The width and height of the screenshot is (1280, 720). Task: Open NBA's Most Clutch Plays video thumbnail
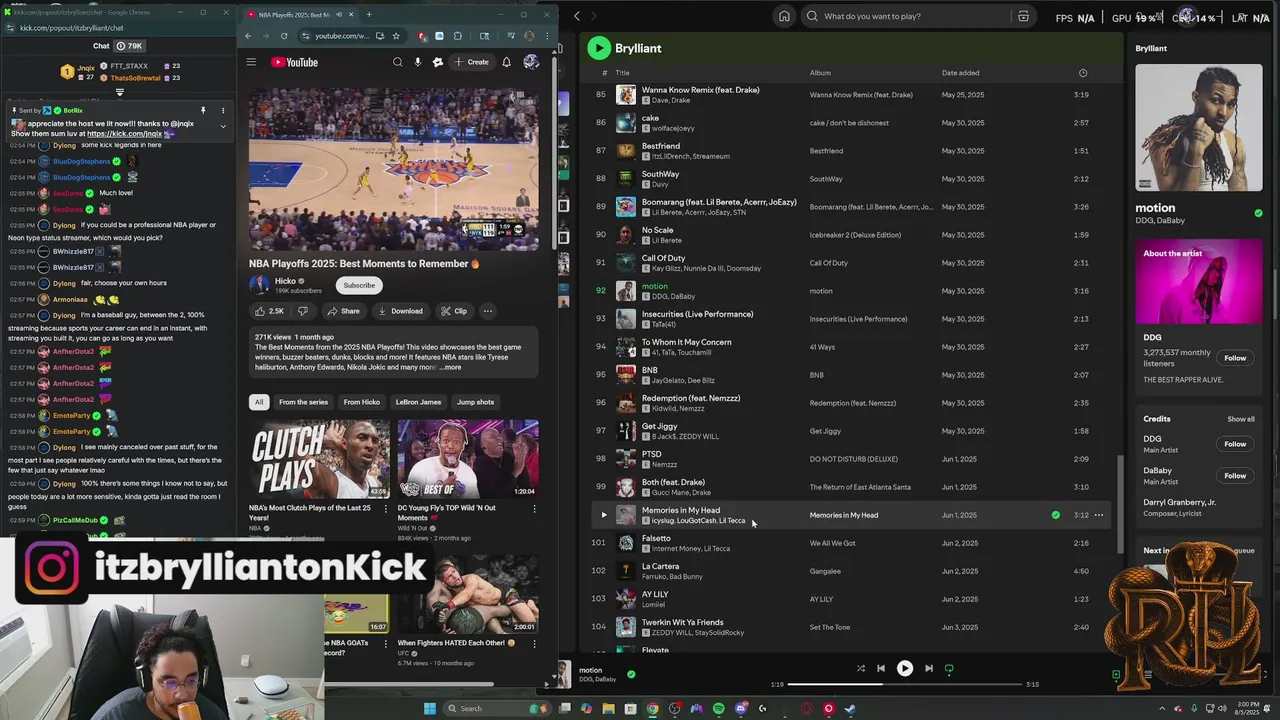coord(320,459)
